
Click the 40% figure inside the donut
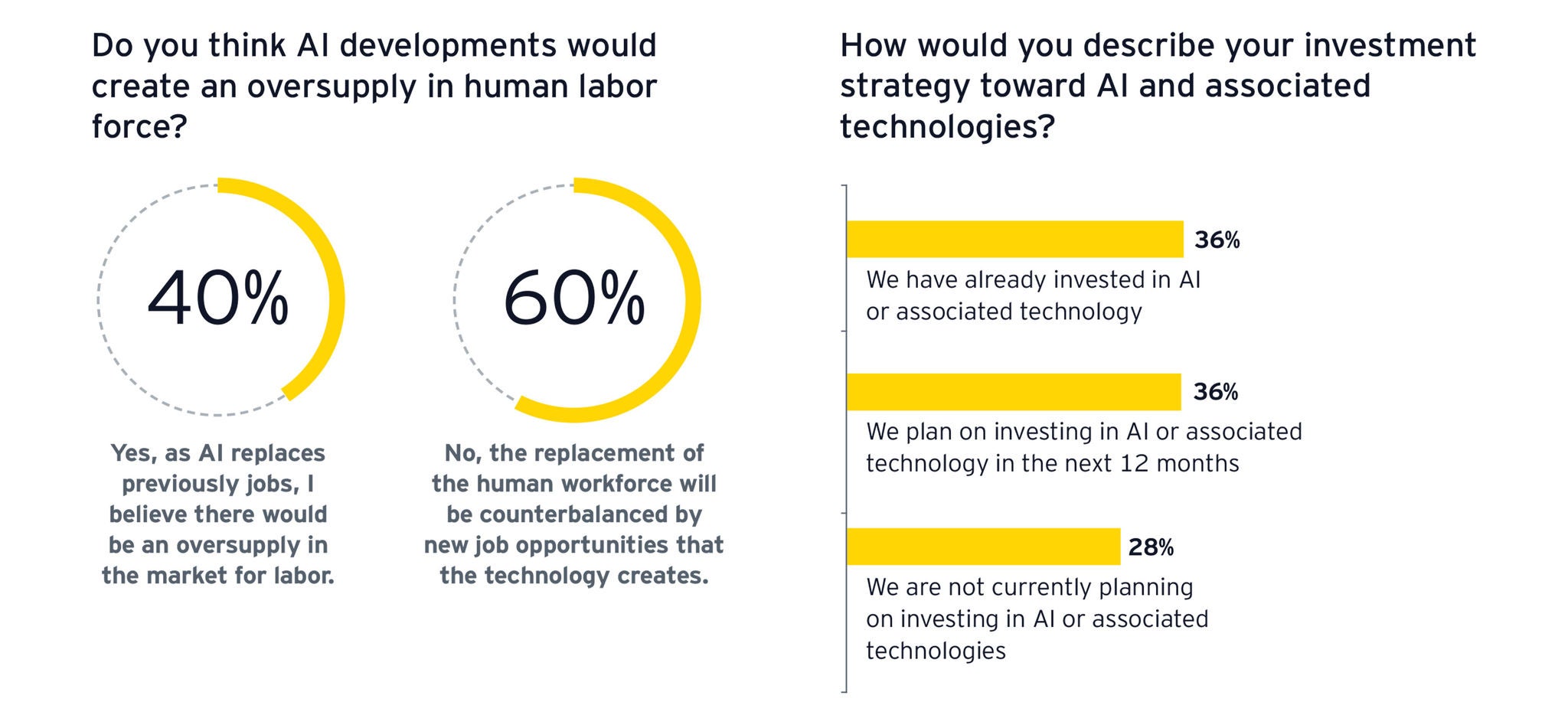(218, 299)
